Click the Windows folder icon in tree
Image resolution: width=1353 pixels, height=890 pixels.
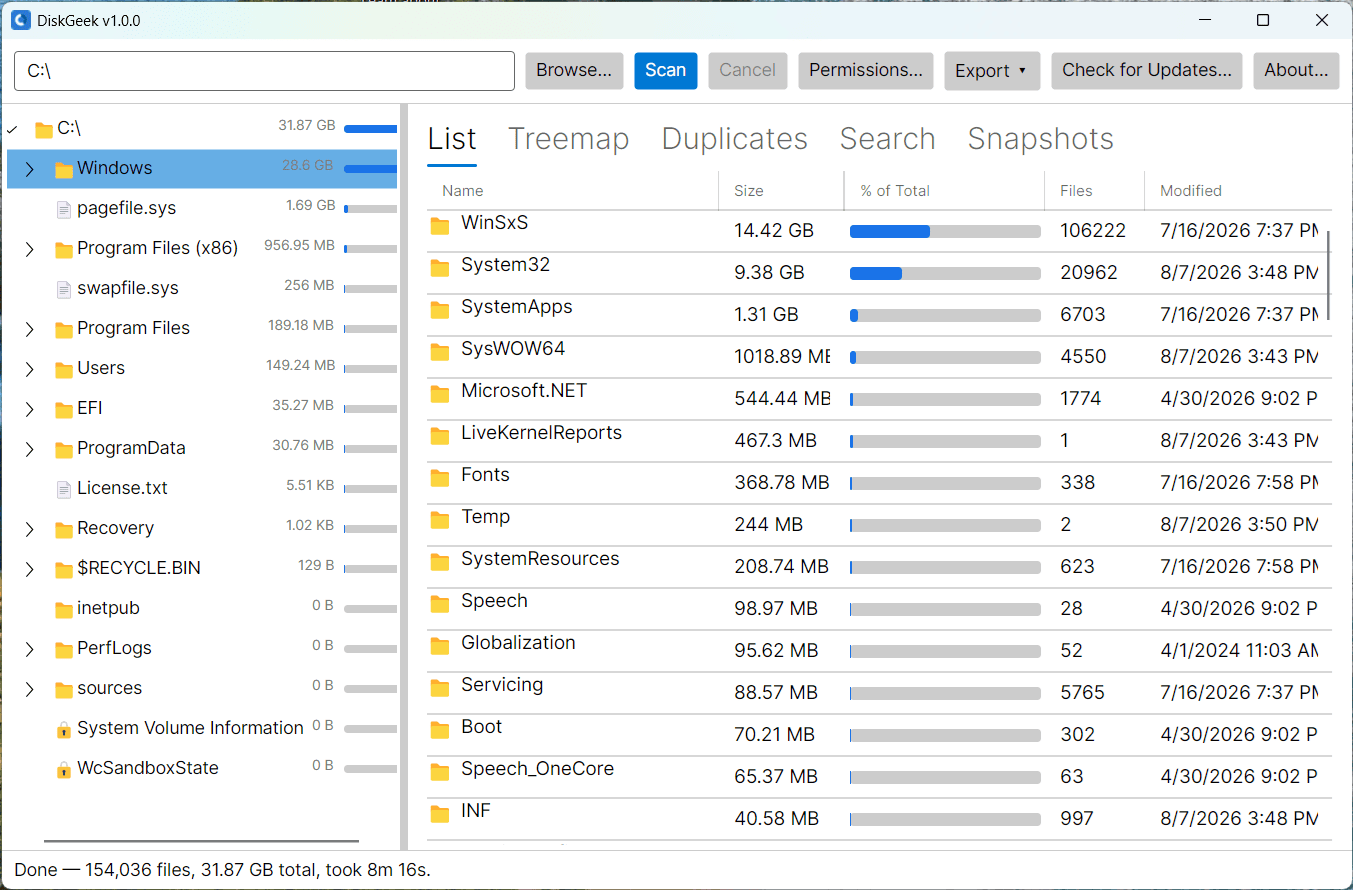(x=64, y=169)
